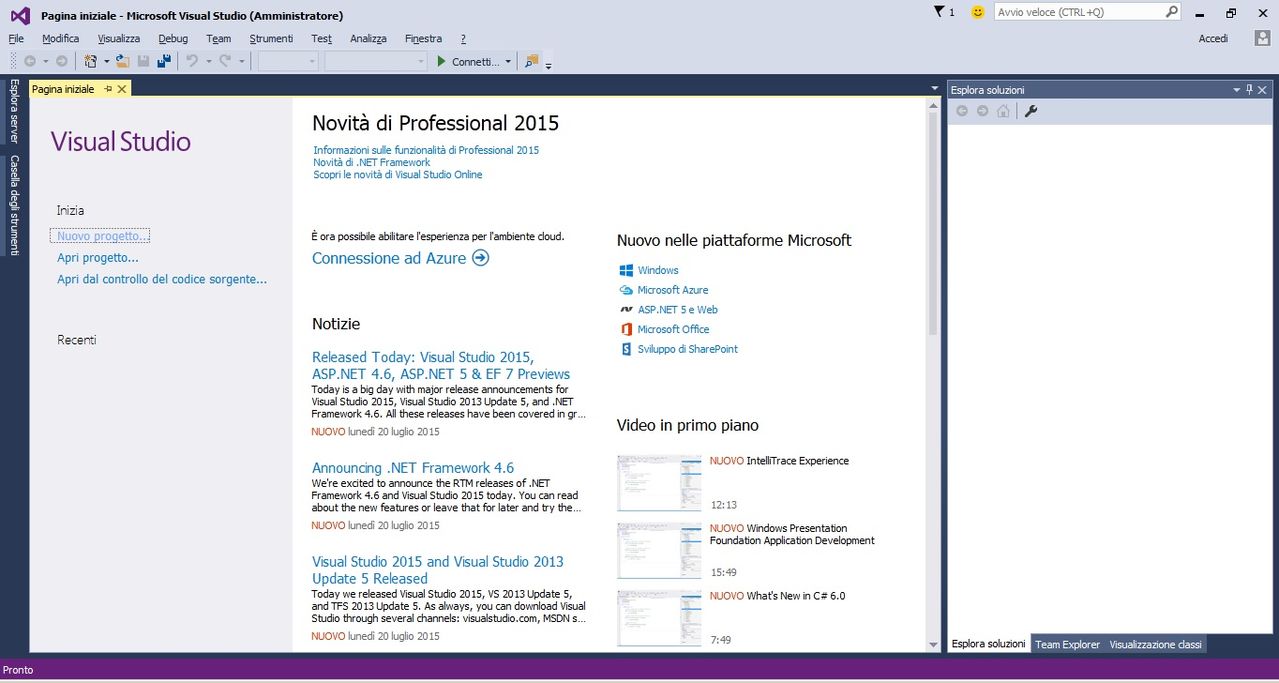Click Accedi to sign in
1279x683 pixels.
(1213, 39)
